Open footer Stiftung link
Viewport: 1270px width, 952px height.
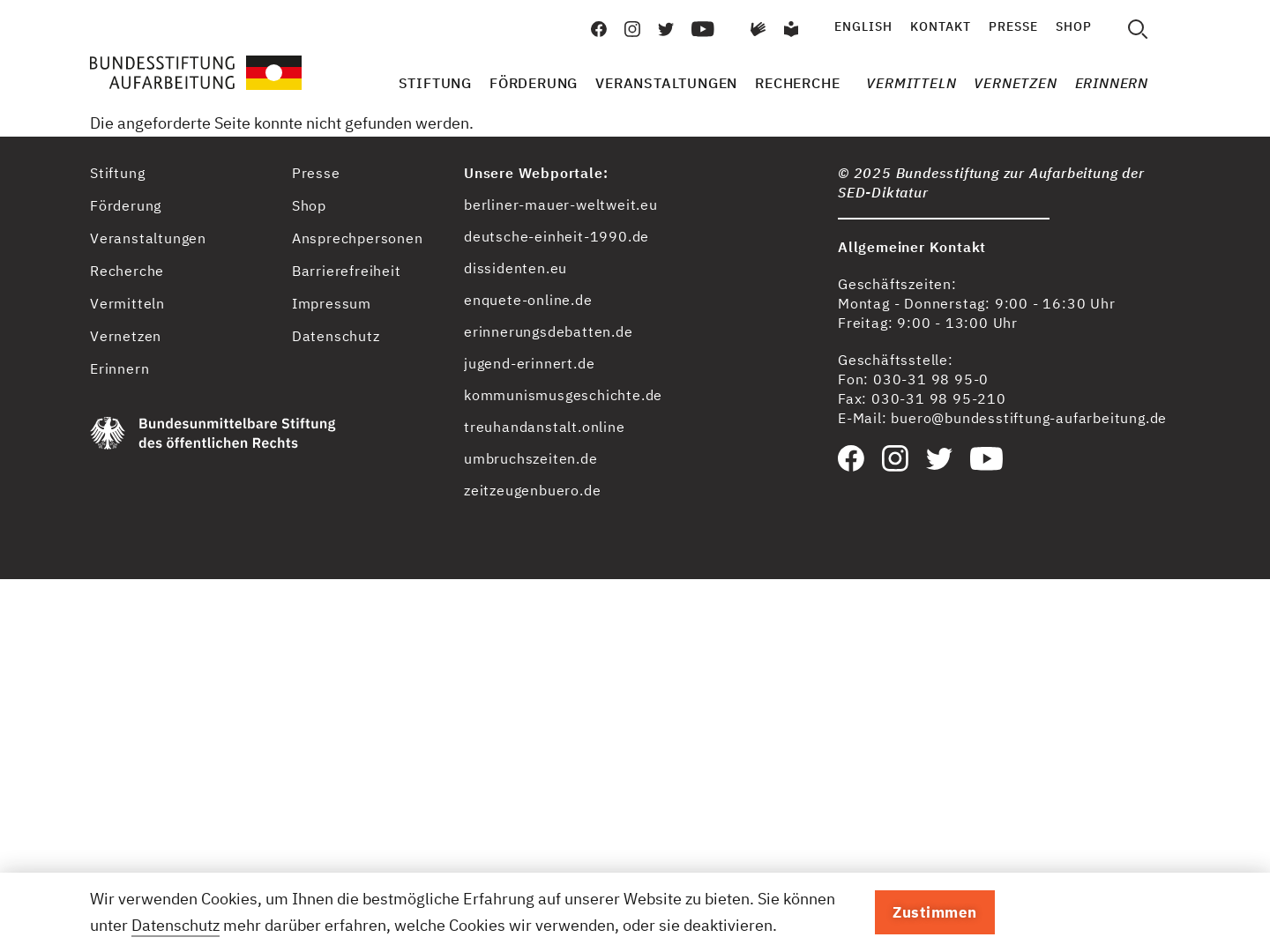coord(117,173)
